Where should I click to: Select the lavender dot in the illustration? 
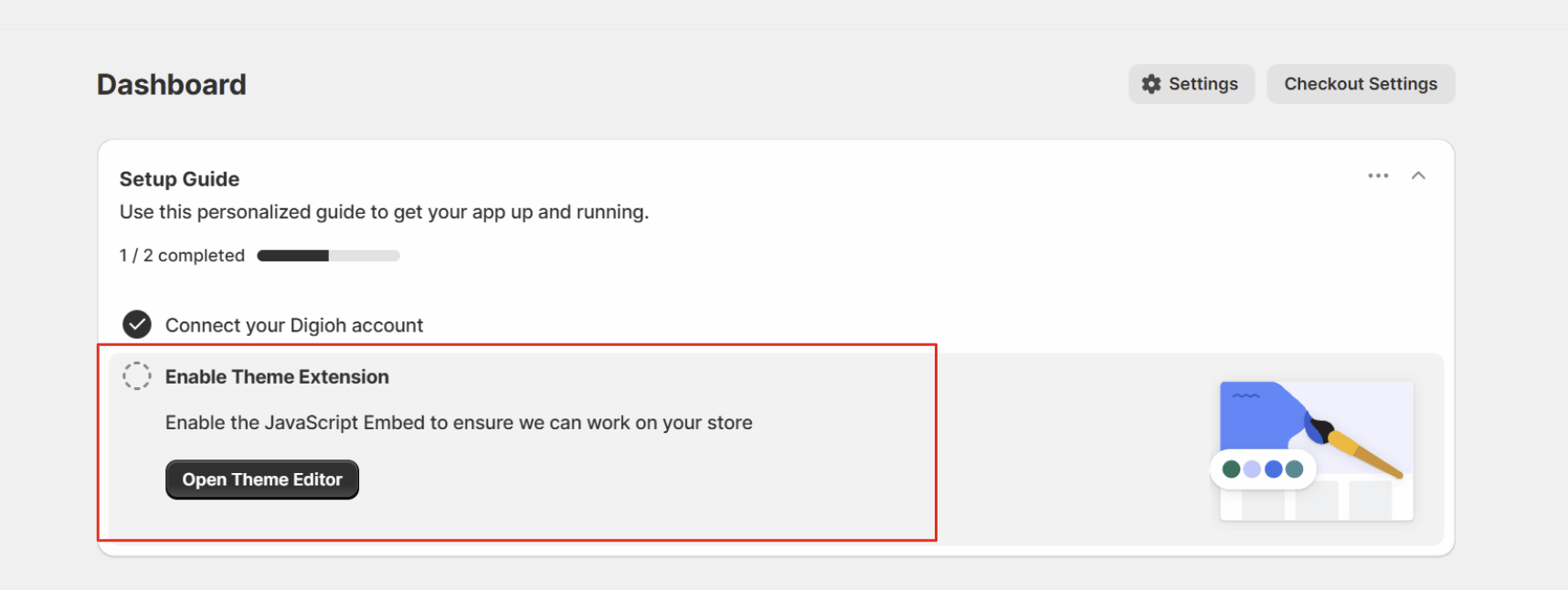point(1252,469)
